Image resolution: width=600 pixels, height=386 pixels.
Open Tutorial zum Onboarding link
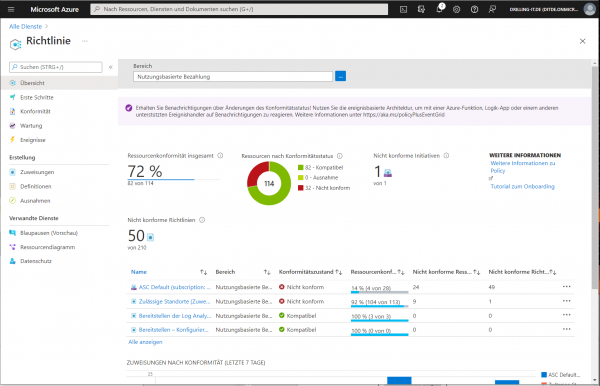point(522,186)
